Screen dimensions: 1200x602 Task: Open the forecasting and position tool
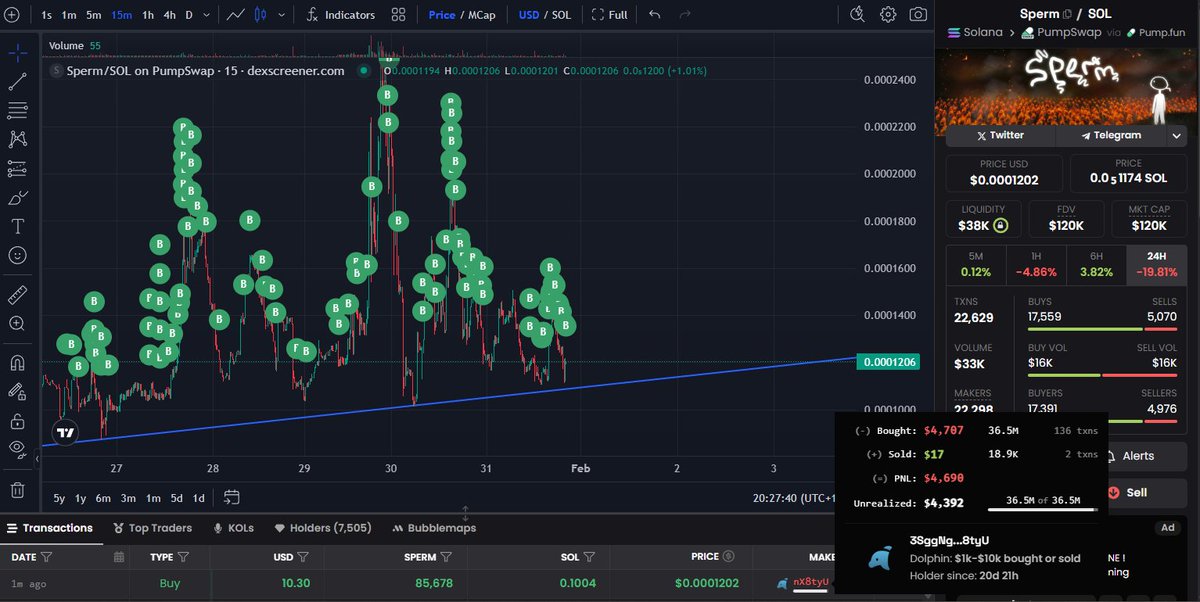[17, 169]
